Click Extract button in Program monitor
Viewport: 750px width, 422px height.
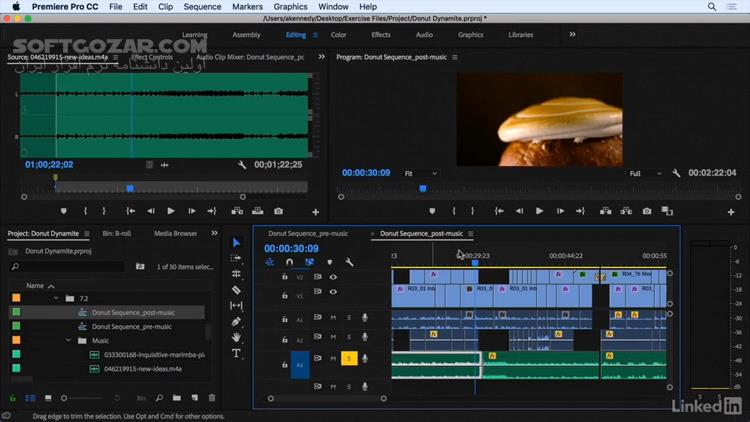(626, 211)
